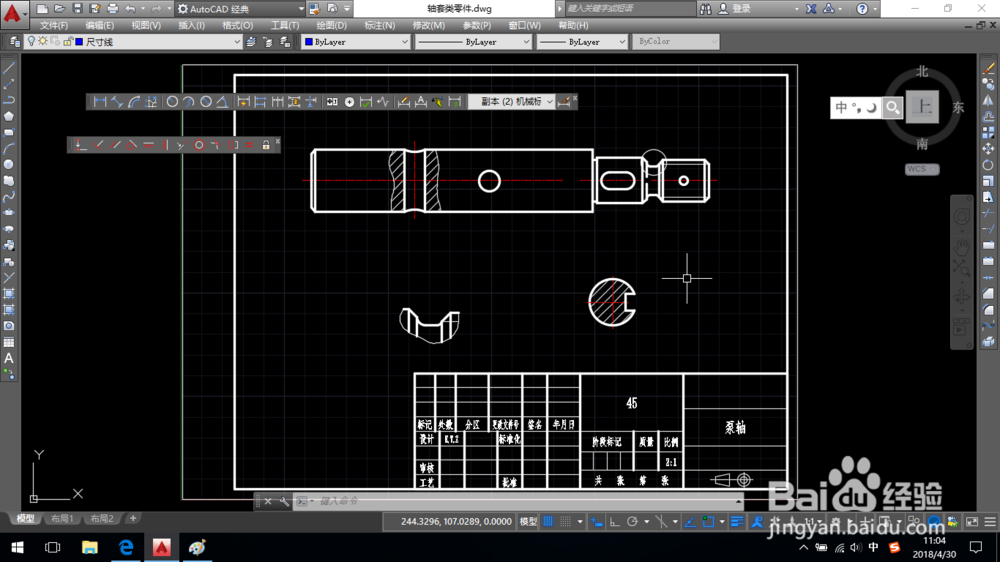The width and height of the screenshot is (1000, 562).
Task: Open the 格式(O) menu
Action: (237, 26)
